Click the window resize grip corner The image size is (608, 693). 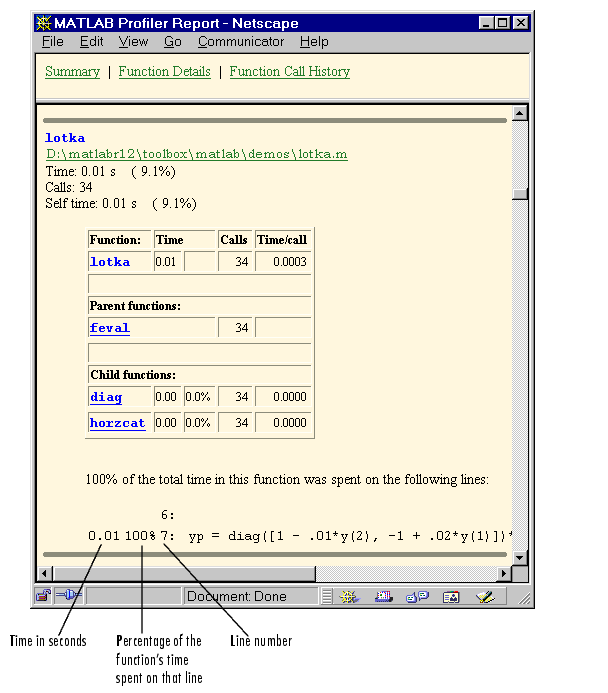[524, 598]
